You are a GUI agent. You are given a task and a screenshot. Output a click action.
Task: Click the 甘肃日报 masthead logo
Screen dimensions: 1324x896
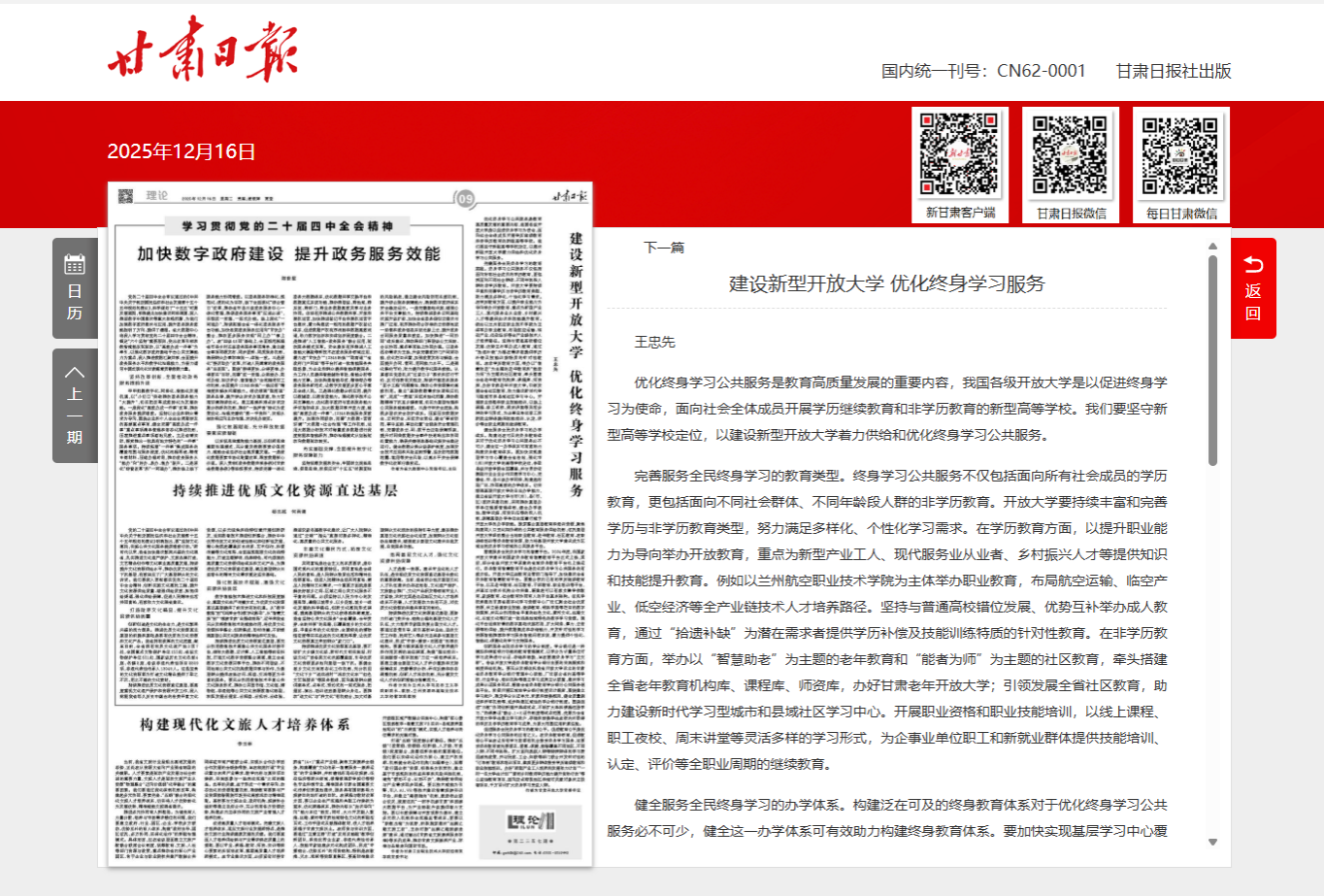202,49
